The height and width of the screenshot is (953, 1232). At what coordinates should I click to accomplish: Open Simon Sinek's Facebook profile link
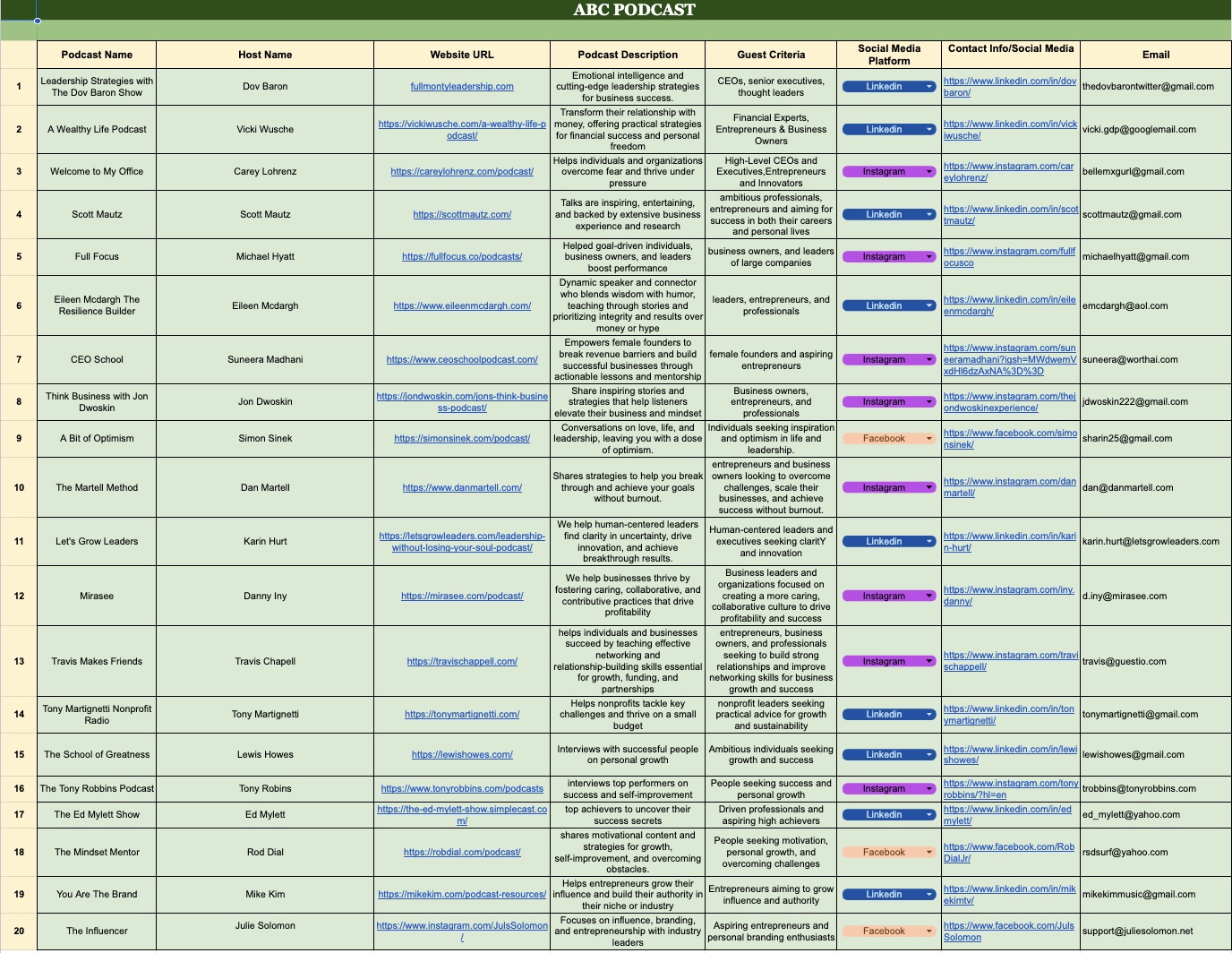pyautogui.click(x=1010, y=439)
